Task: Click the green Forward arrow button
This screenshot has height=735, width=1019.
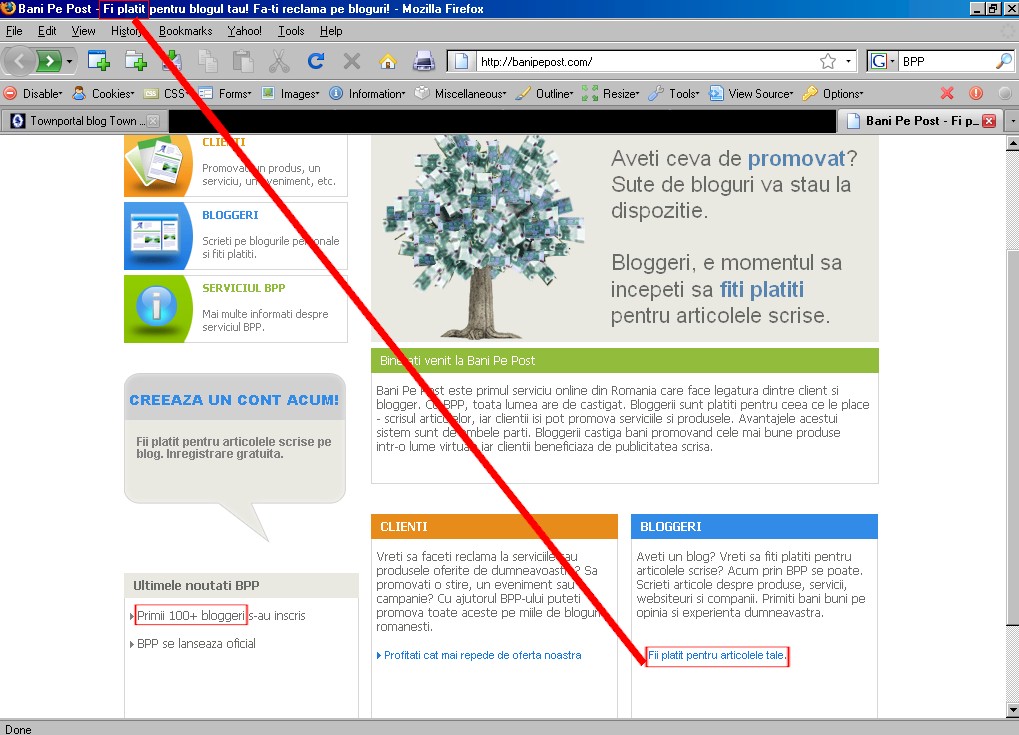Action: pyautogui.click(x=50, y=61)
